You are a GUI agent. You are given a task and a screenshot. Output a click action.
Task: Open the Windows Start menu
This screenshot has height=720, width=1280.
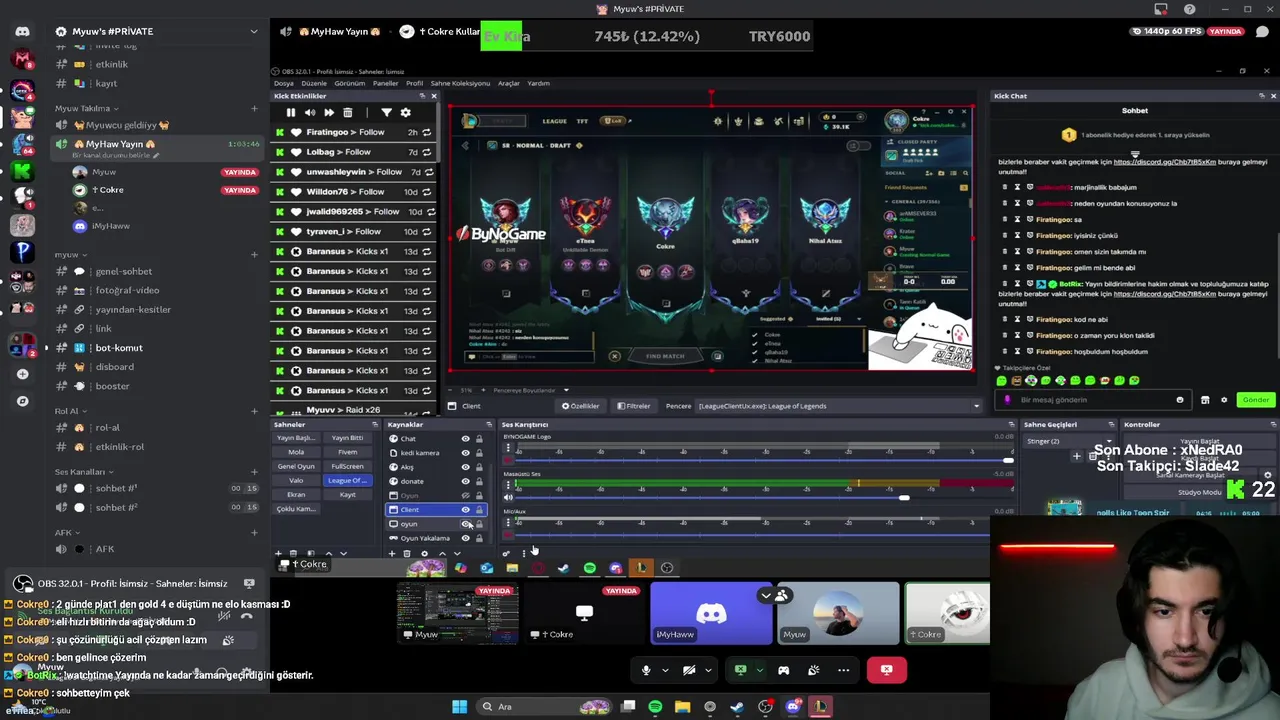pyautogui.click(x=459, y=707)
